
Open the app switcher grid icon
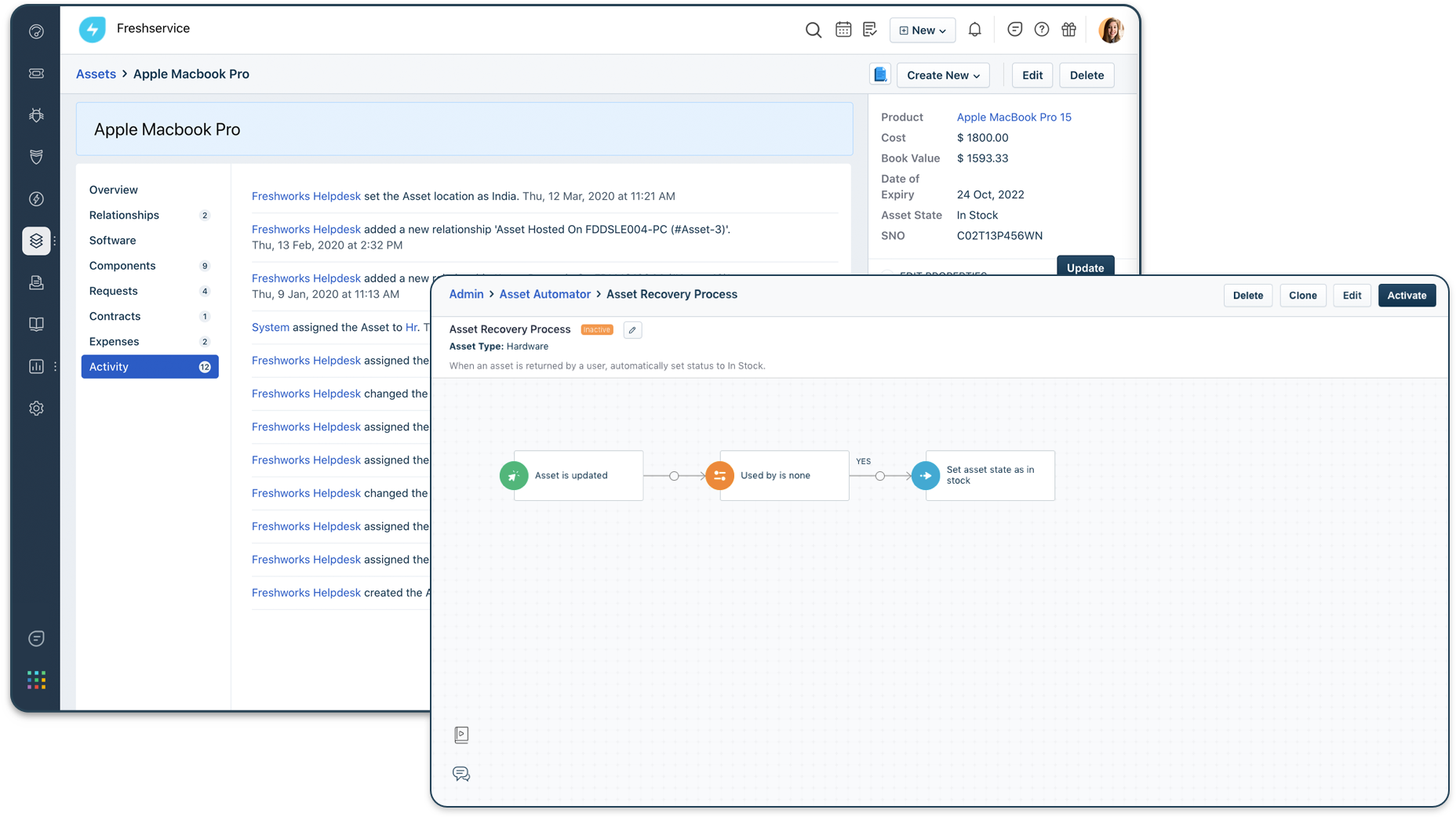36,680
